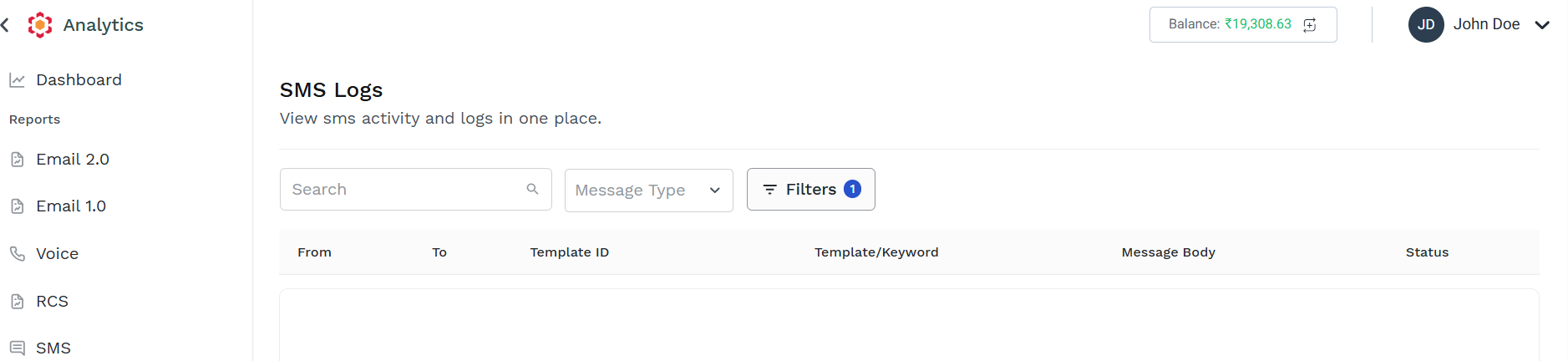Focus the Search input field
This screenshot has width=1568, height=361.
pyautogui.click(x=415, y=189)
